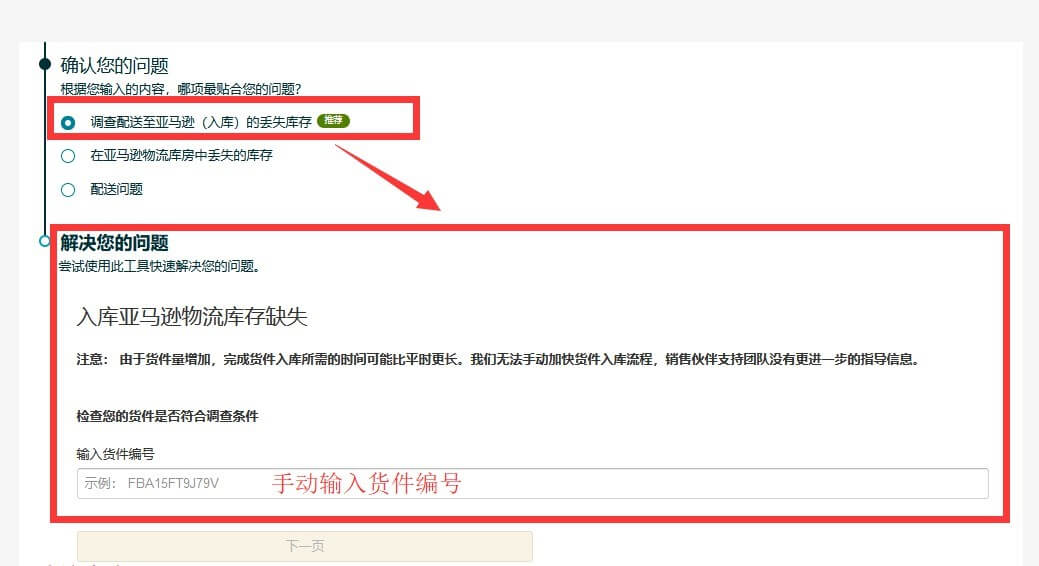Click the red diagonal arrow annotation
Screen dimensions: 1039x566
(x=387, y=177)
